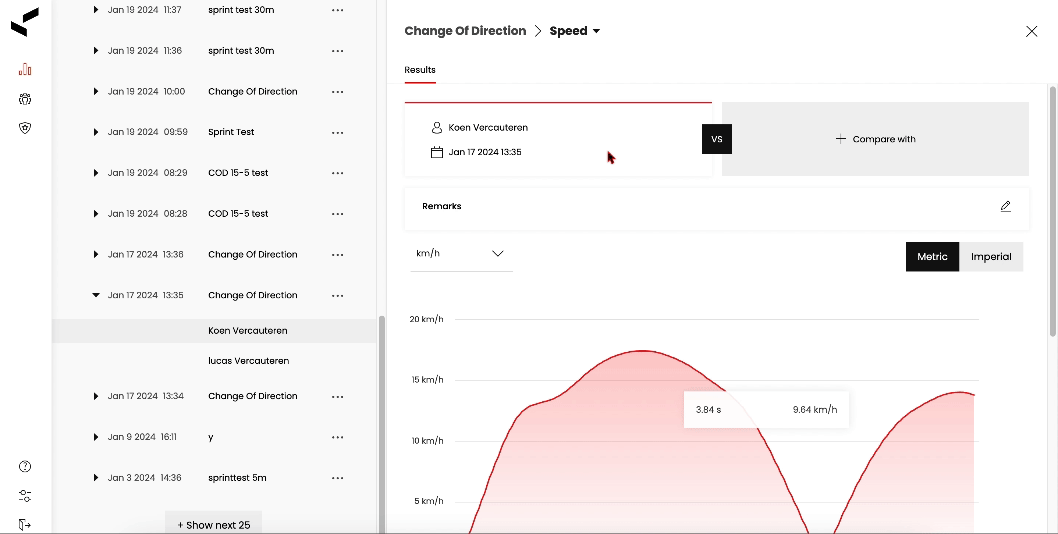The height and width of the screenshot is (534, 1058).
Task: Open the team shield icon
Action: (25, 128)
